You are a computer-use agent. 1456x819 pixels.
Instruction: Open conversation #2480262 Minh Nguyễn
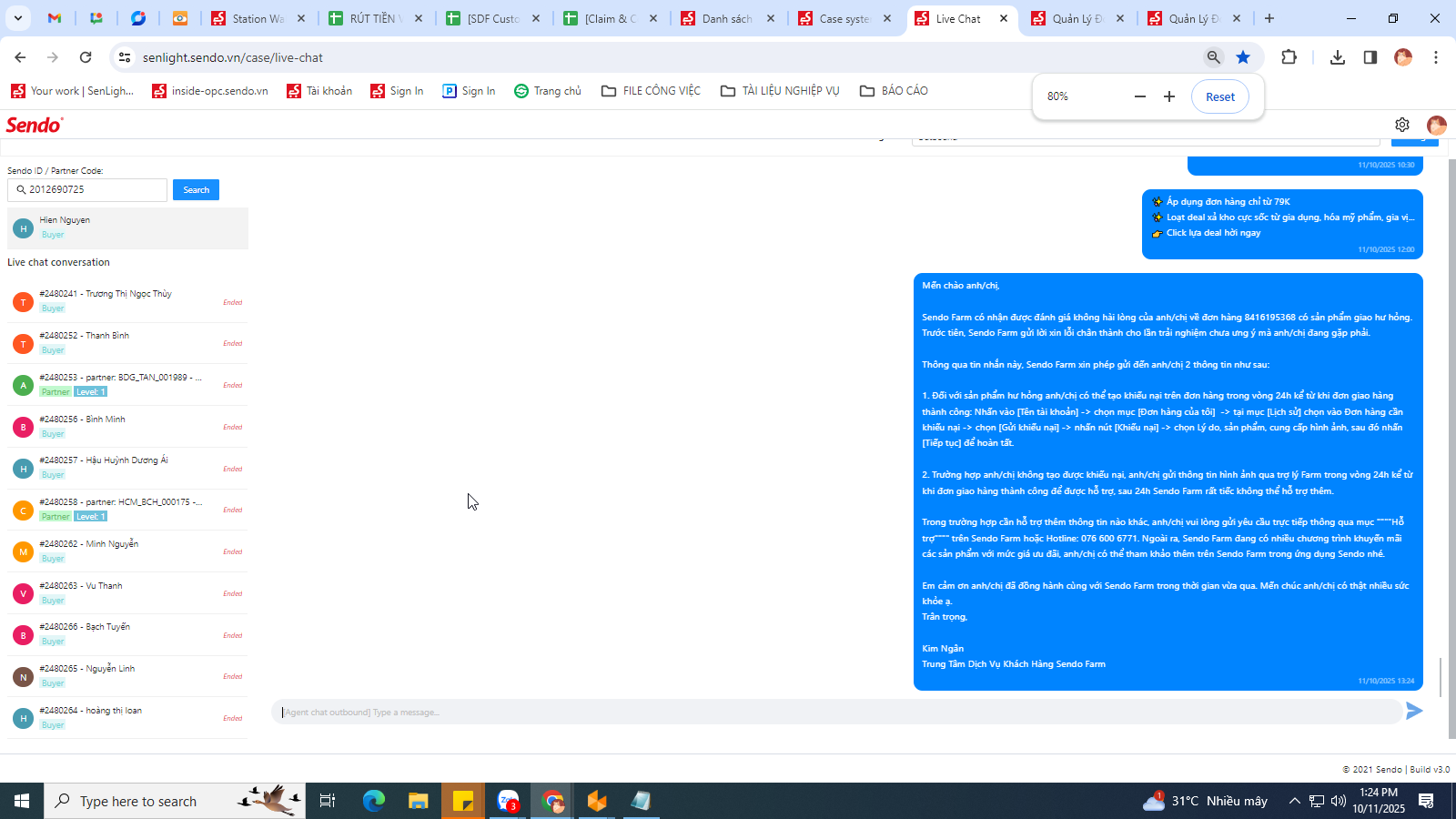[127, 551]
